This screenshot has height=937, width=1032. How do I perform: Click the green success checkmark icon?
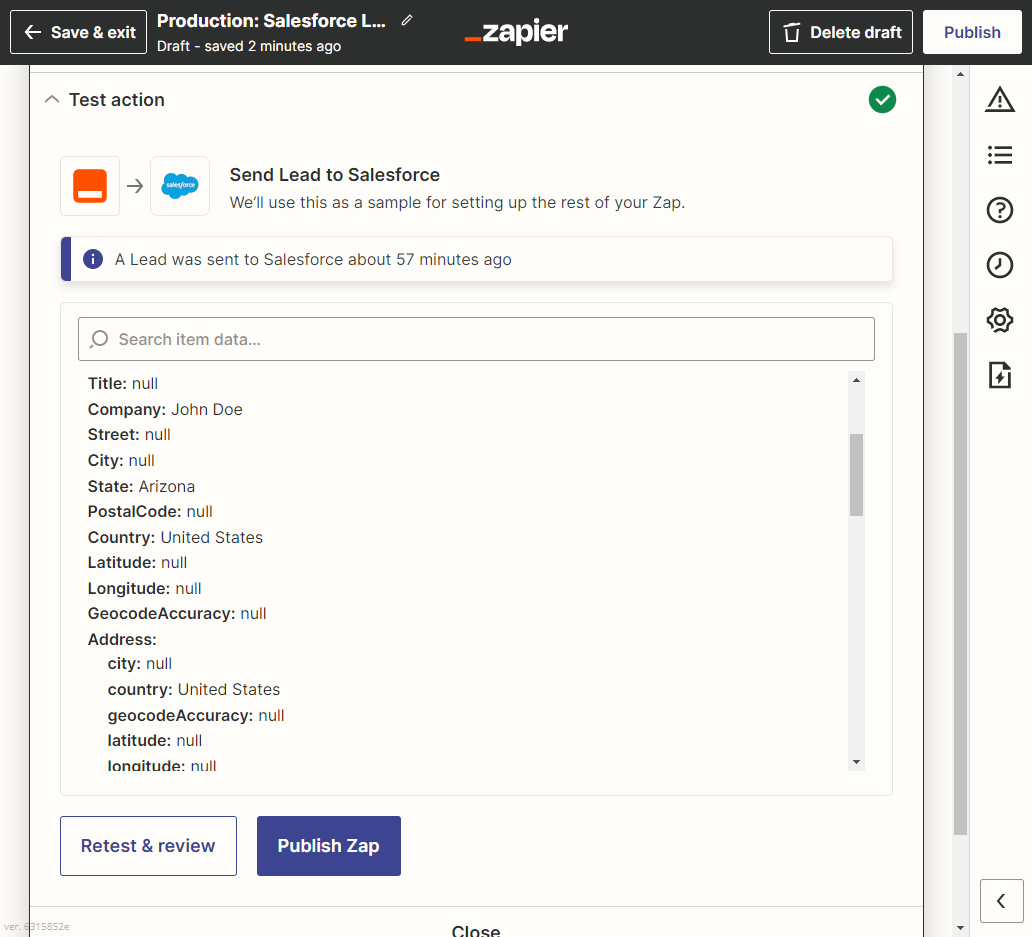[882, 99]
